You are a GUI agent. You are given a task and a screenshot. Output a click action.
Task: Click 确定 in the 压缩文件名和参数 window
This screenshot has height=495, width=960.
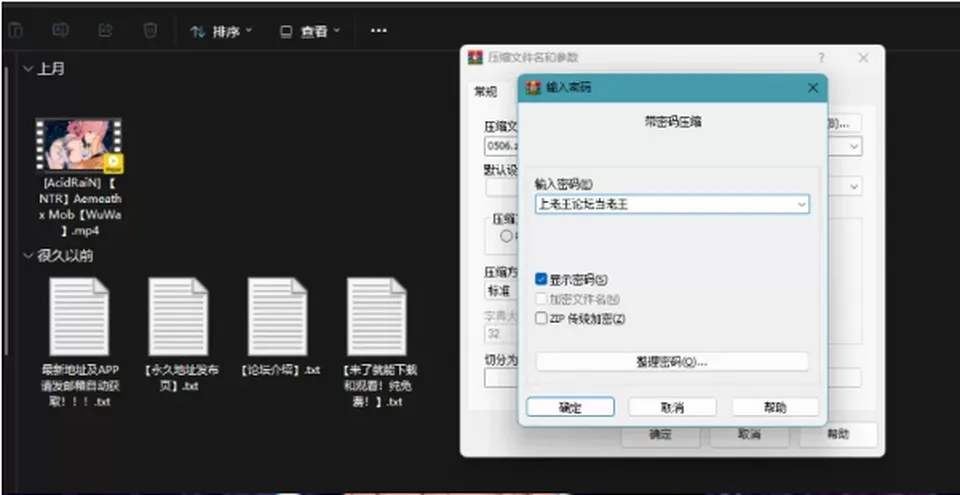point(661,434)
